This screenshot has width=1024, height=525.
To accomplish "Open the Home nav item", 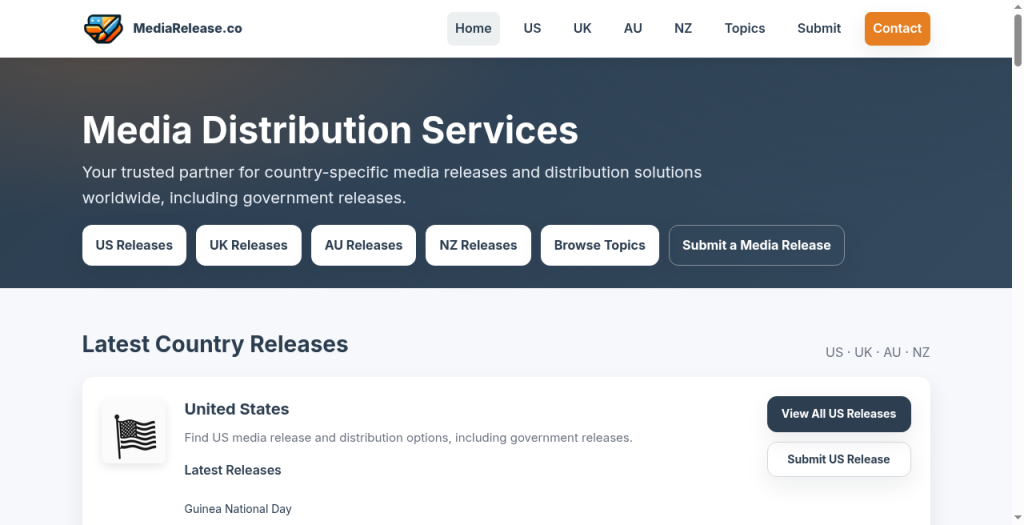I will point(473,29).
